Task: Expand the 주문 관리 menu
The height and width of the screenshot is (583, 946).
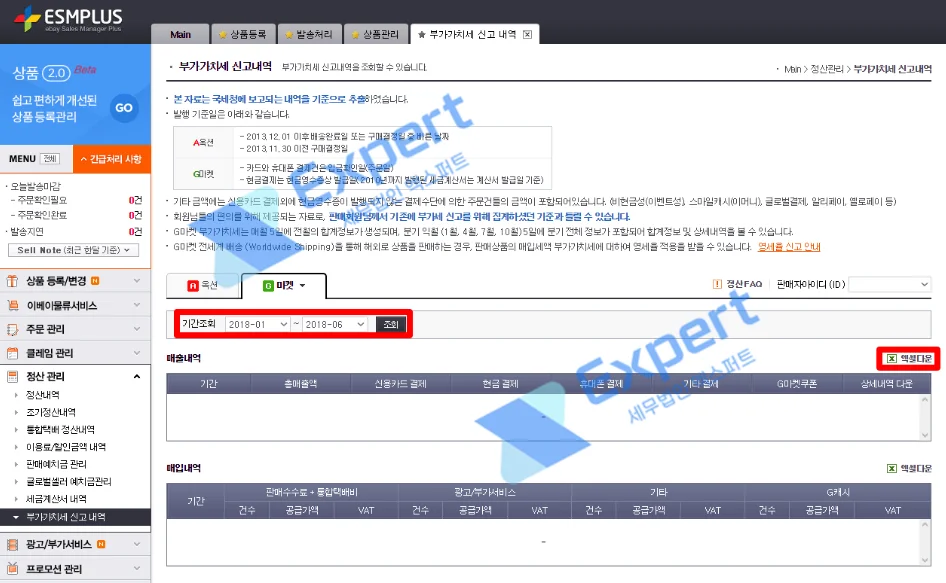Action: coord(75,329)
